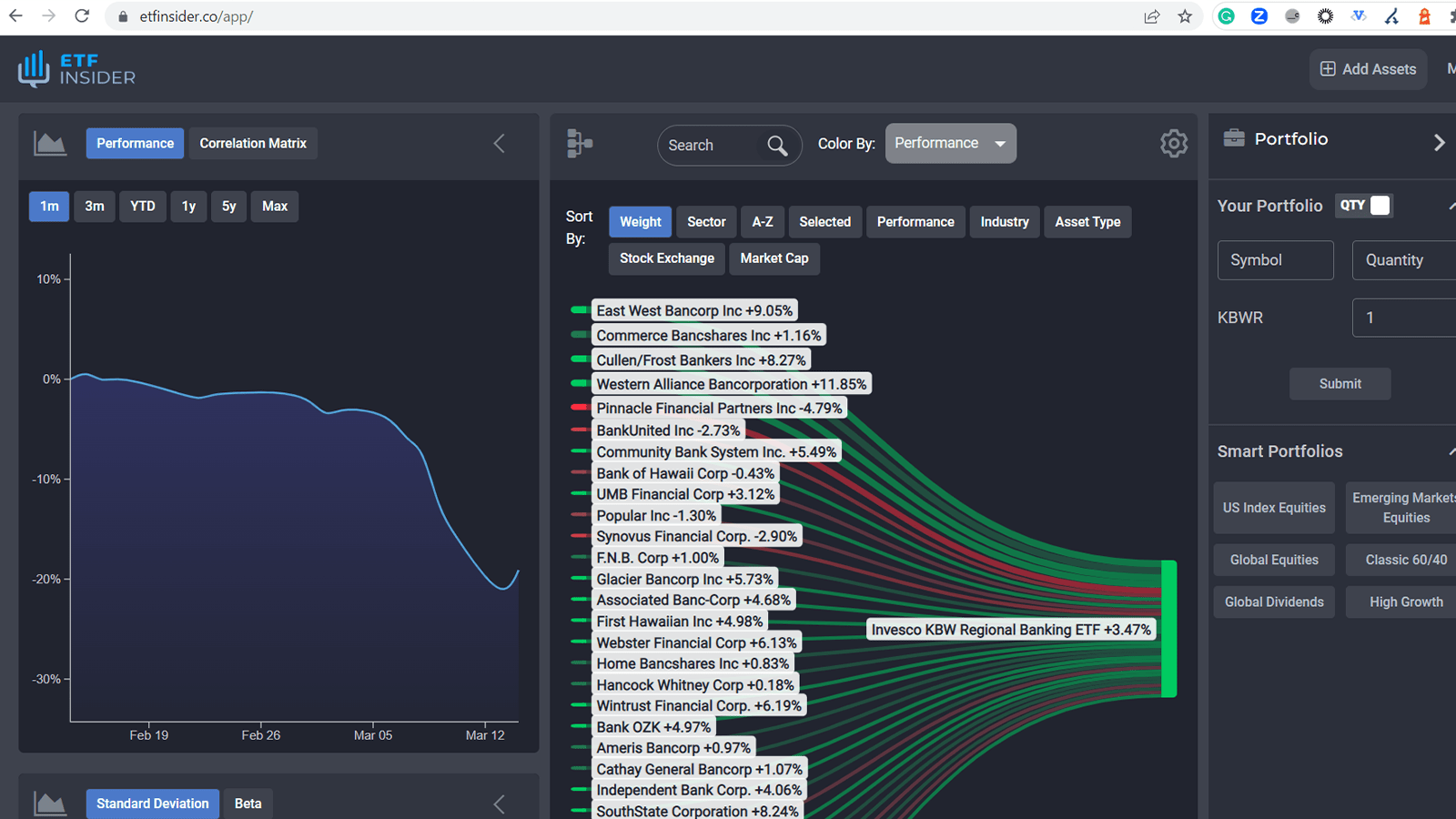Select Bank OZK holding label
Screen dimensions: 1456x819
tap(653, 727)
